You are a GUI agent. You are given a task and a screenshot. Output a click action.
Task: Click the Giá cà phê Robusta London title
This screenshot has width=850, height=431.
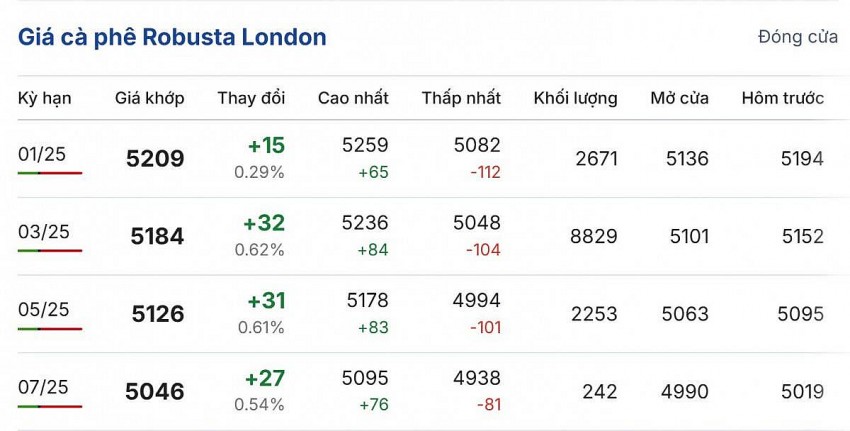[172, 37]
